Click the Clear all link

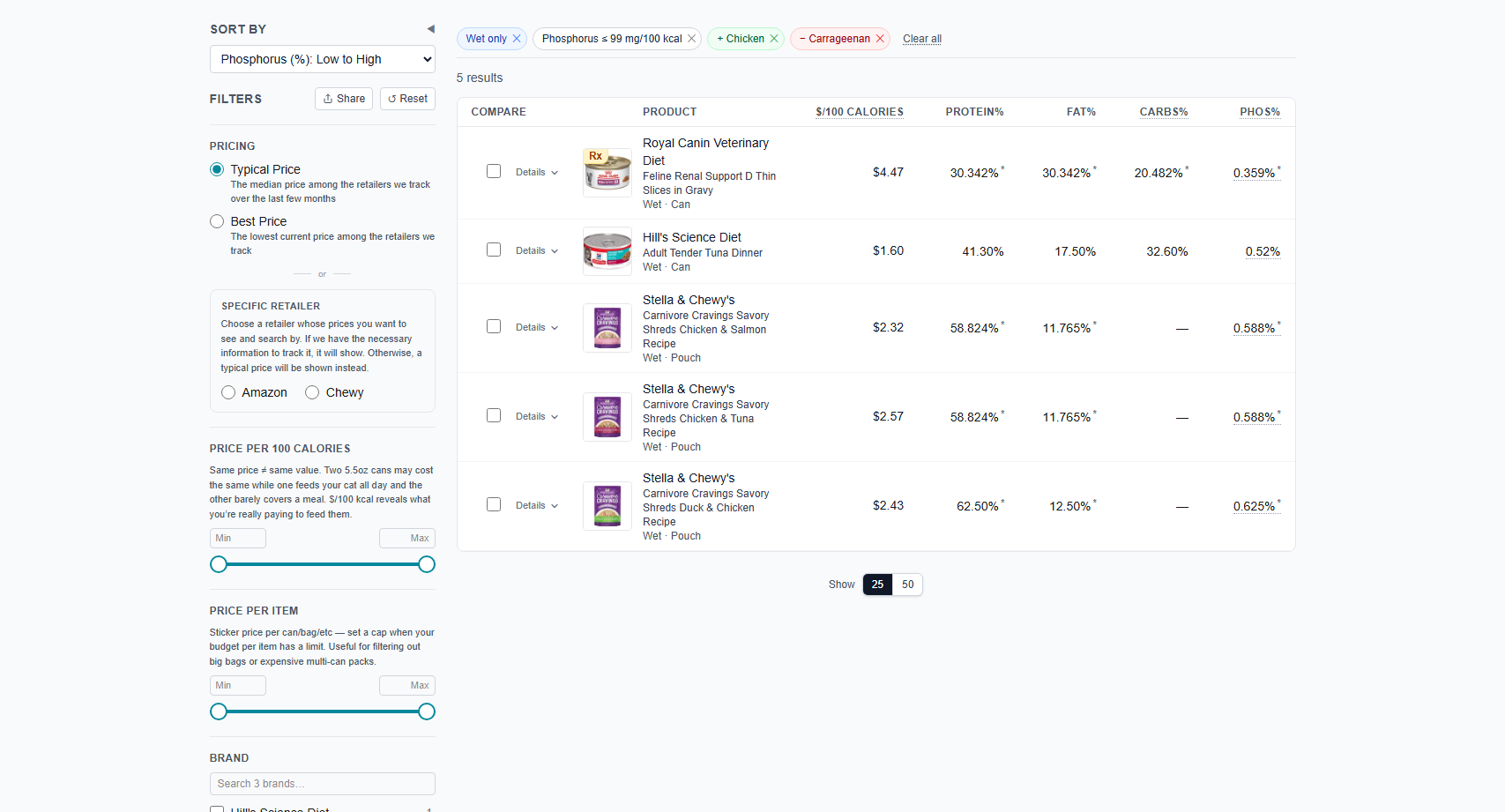tap(922, 39)
